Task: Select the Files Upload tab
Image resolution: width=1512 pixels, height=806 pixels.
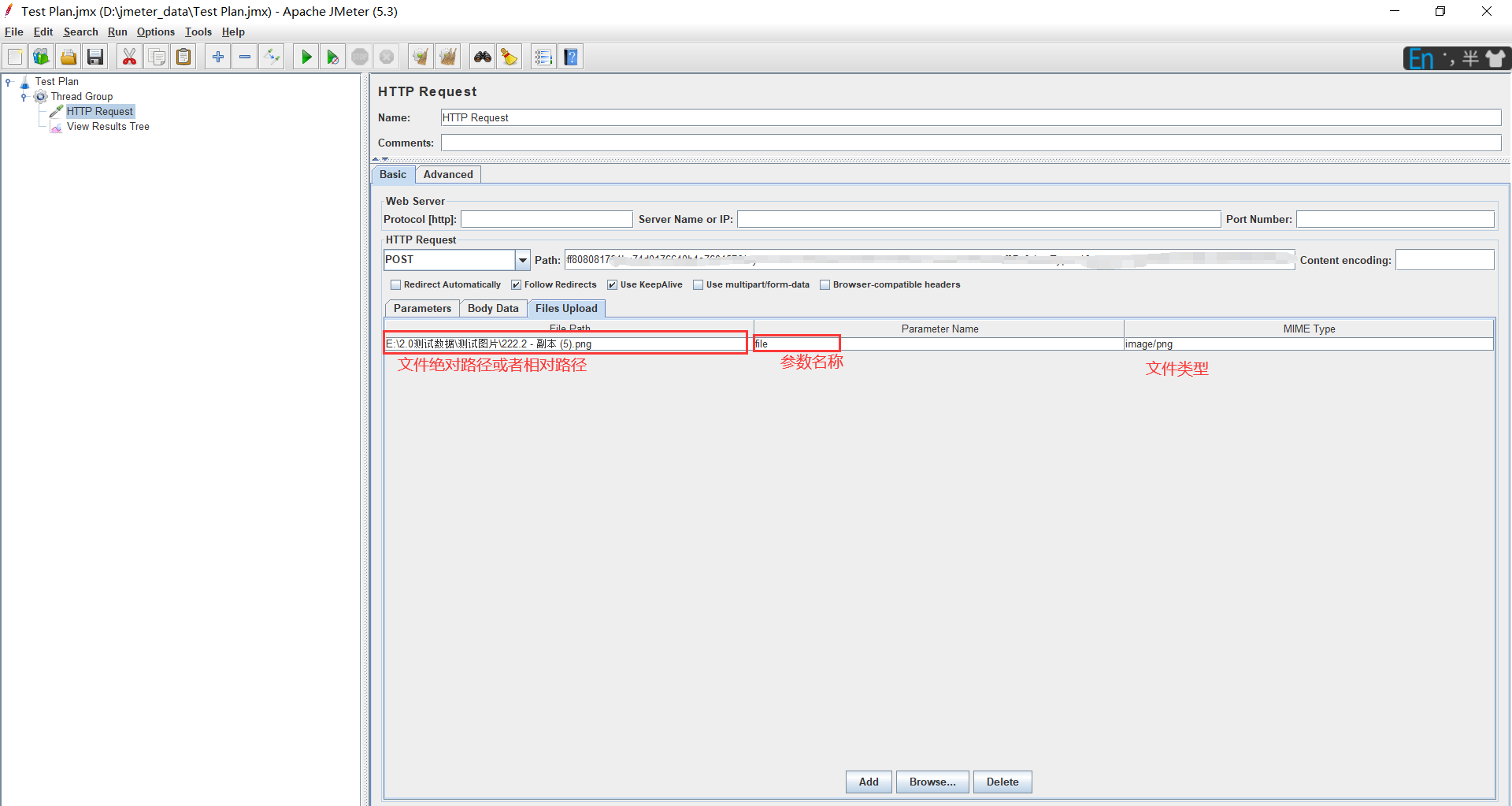Action: point(566,309)
